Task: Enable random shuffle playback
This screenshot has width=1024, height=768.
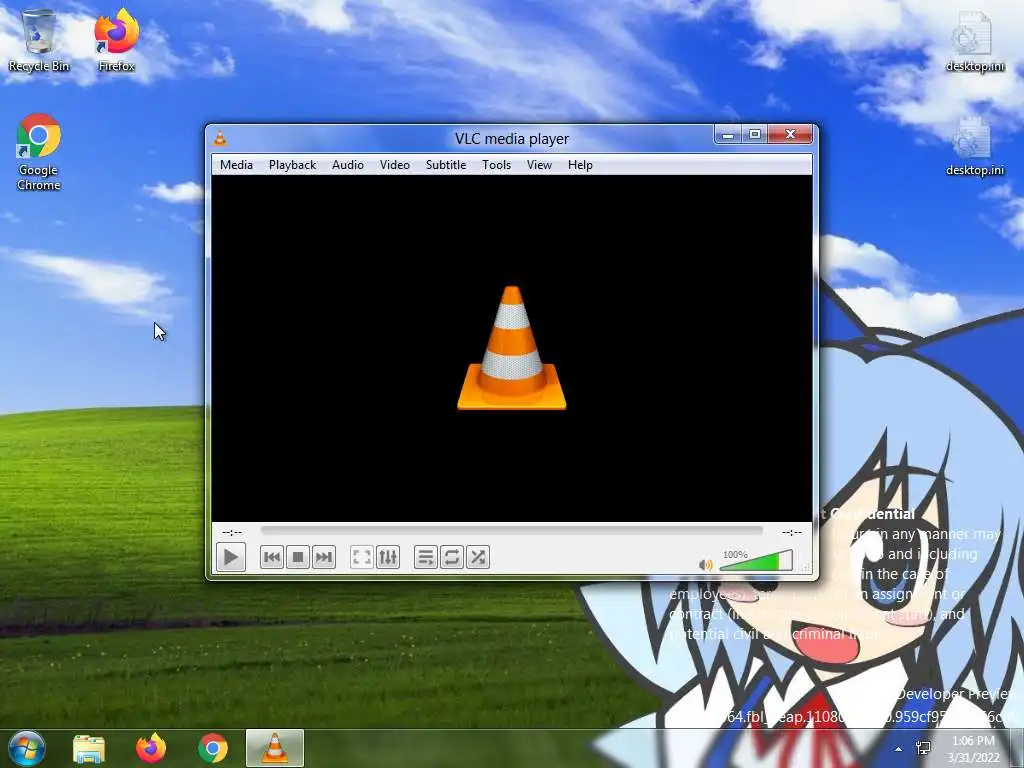Action: tap(478, 557)
